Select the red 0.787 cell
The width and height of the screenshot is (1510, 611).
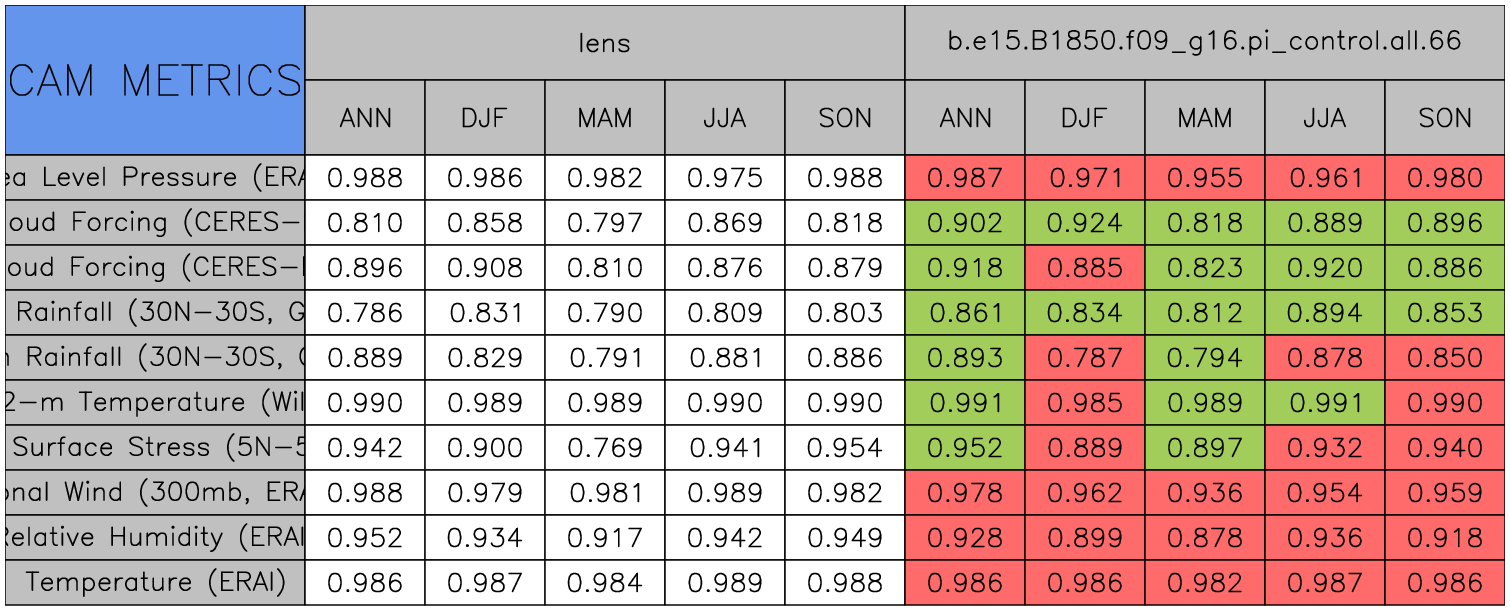1085,358
